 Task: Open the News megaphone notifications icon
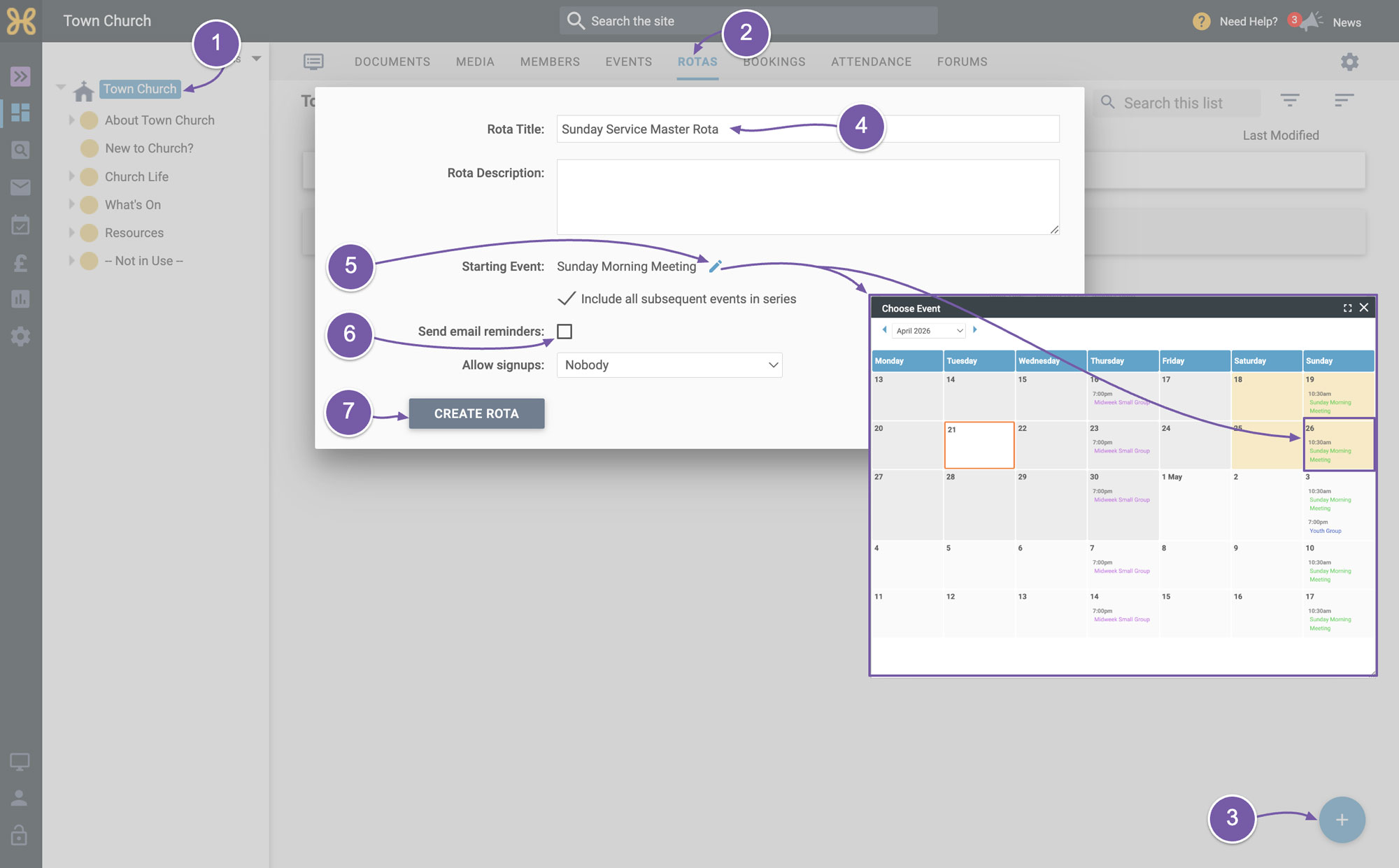point(1309,21)
